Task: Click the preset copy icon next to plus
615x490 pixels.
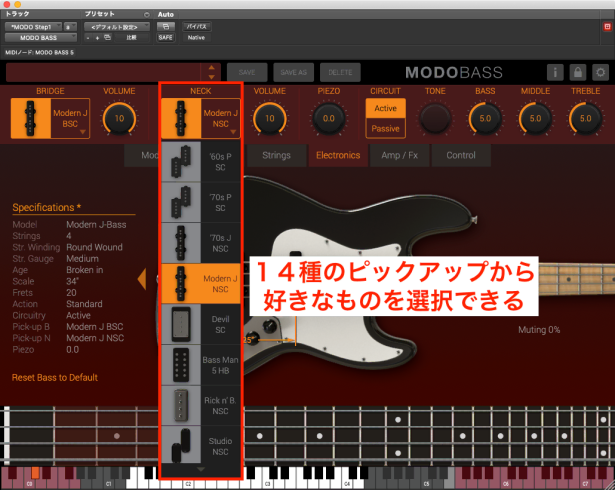Action: (107, 37)
